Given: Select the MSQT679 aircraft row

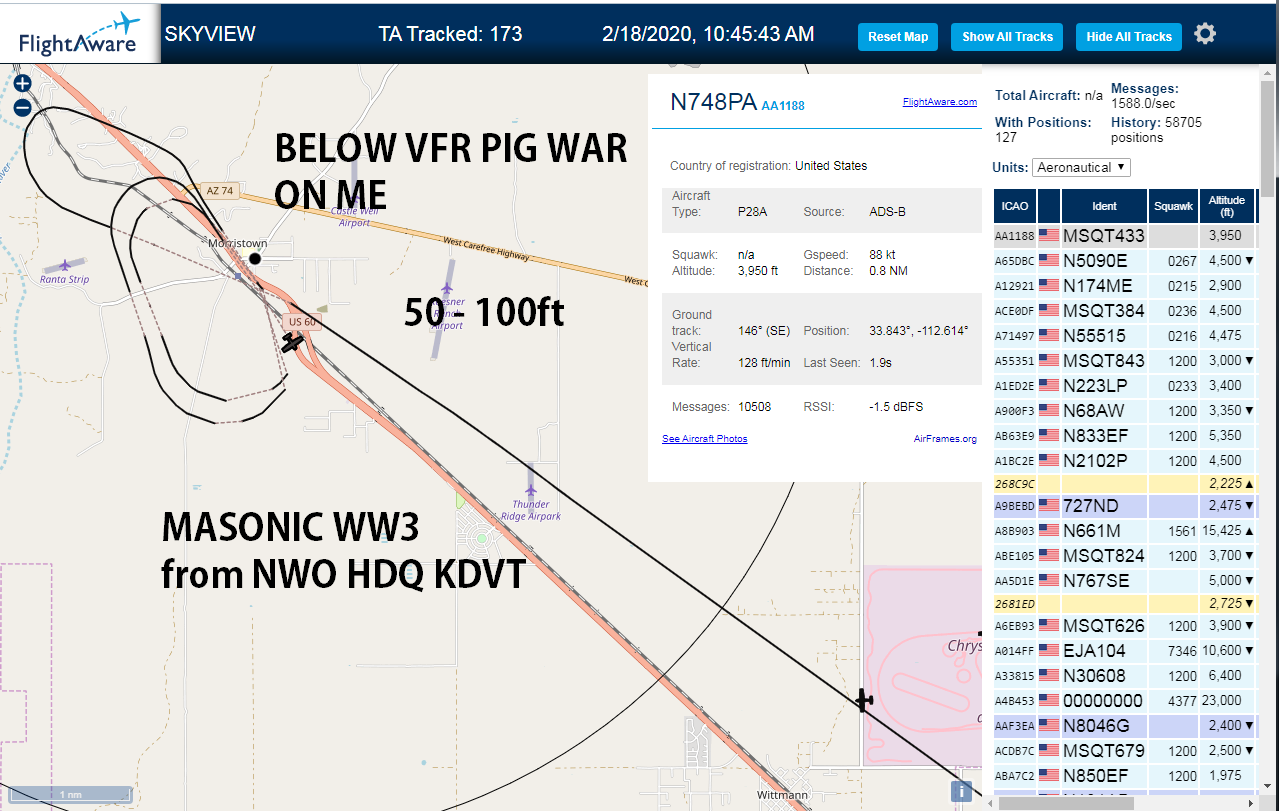Looking at the screenshot, I should click(x=1124, y=751).
